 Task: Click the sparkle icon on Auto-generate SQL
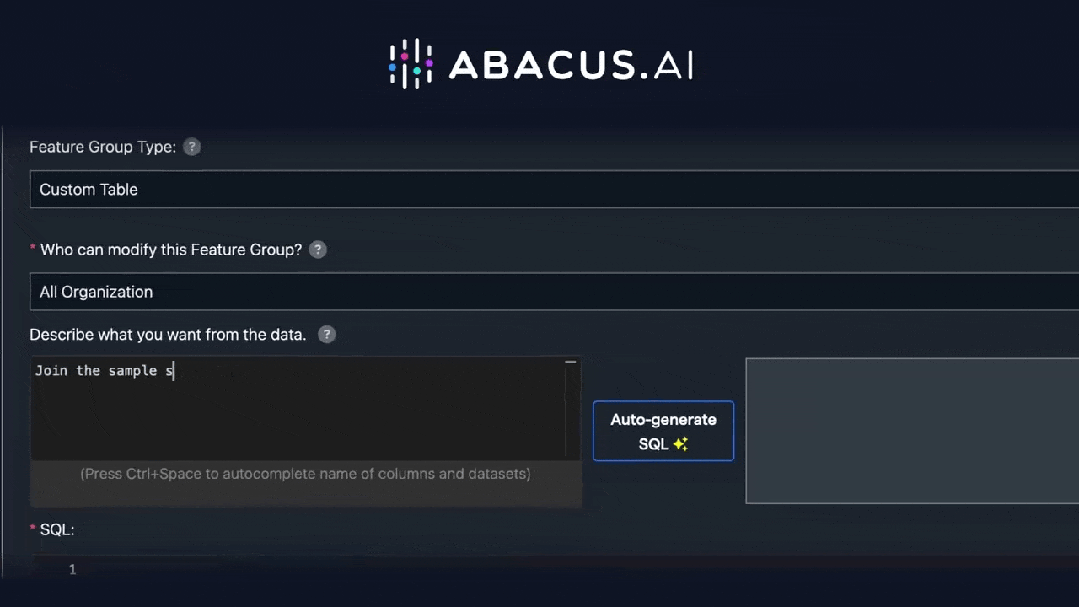681,444
